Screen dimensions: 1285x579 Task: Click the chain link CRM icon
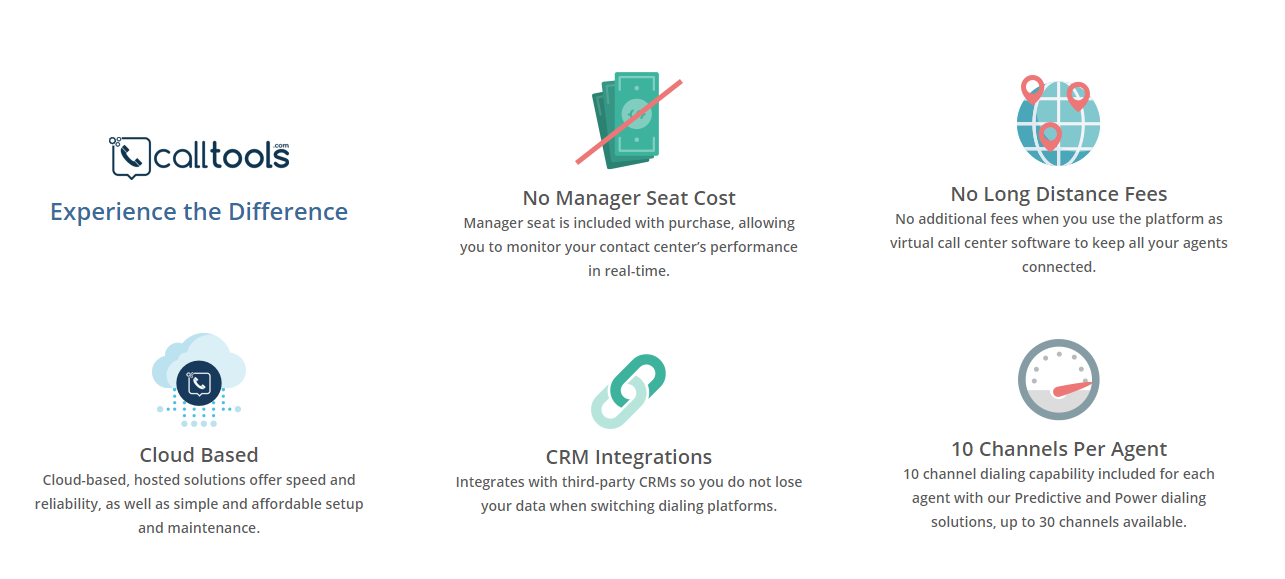point(628,390)
